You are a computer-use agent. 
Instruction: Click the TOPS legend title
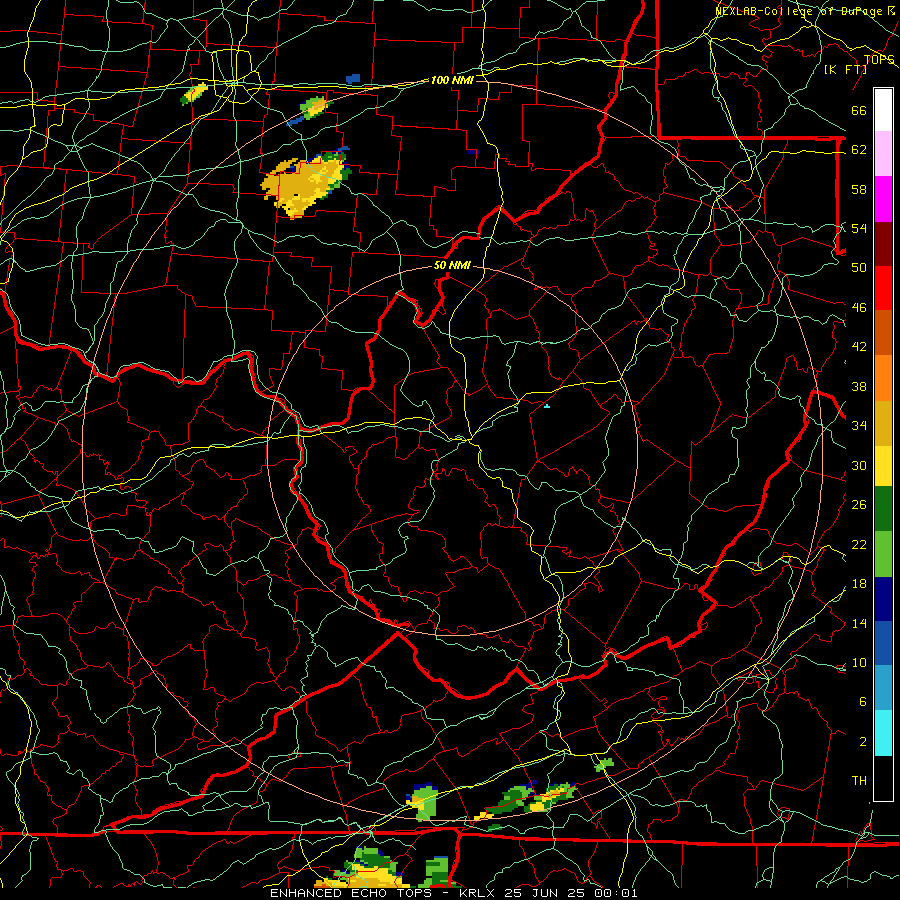point(879,60)
